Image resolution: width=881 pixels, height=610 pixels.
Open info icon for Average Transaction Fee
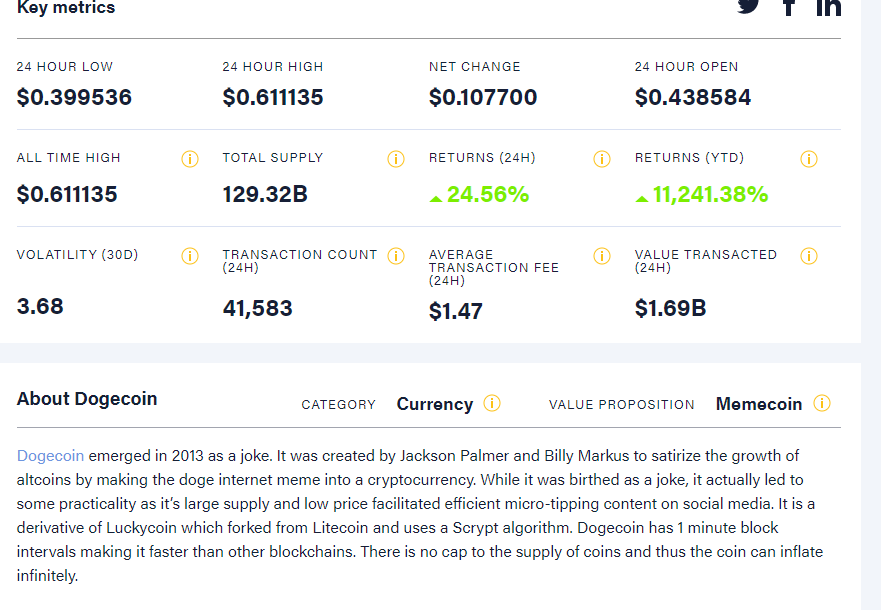602,256
